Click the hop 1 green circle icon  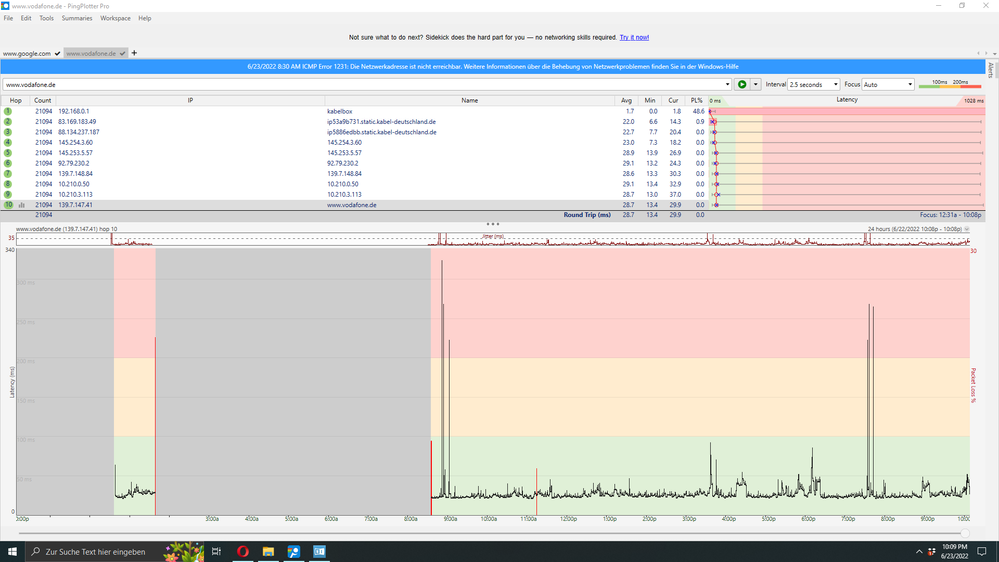(8, 111)
